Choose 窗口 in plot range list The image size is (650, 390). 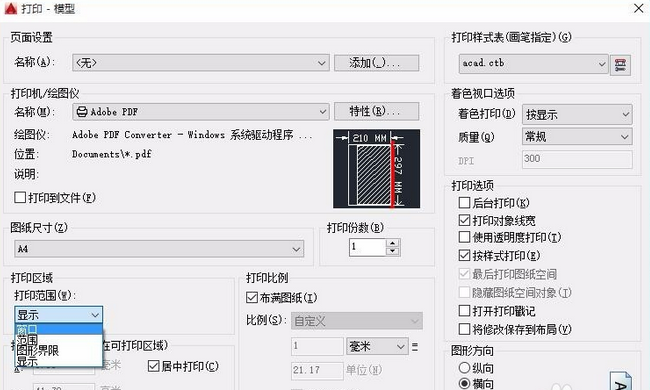pyautogui.click(x=58, y=329)
